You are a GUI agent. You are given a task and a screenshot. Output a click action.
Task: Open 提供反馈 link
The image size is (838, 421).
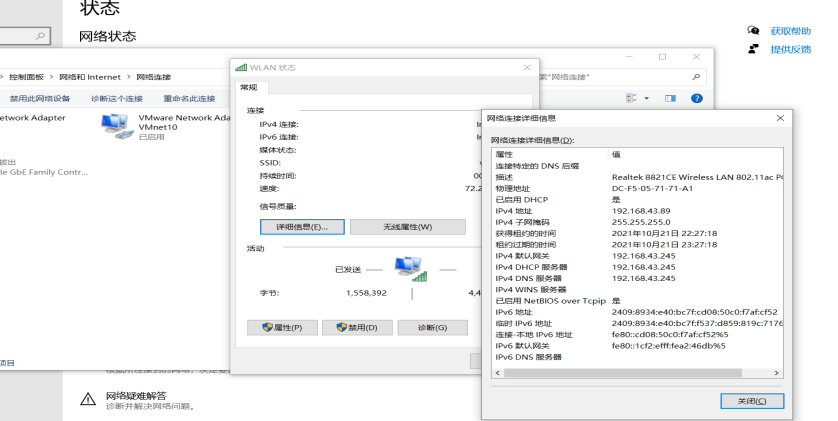790,49
